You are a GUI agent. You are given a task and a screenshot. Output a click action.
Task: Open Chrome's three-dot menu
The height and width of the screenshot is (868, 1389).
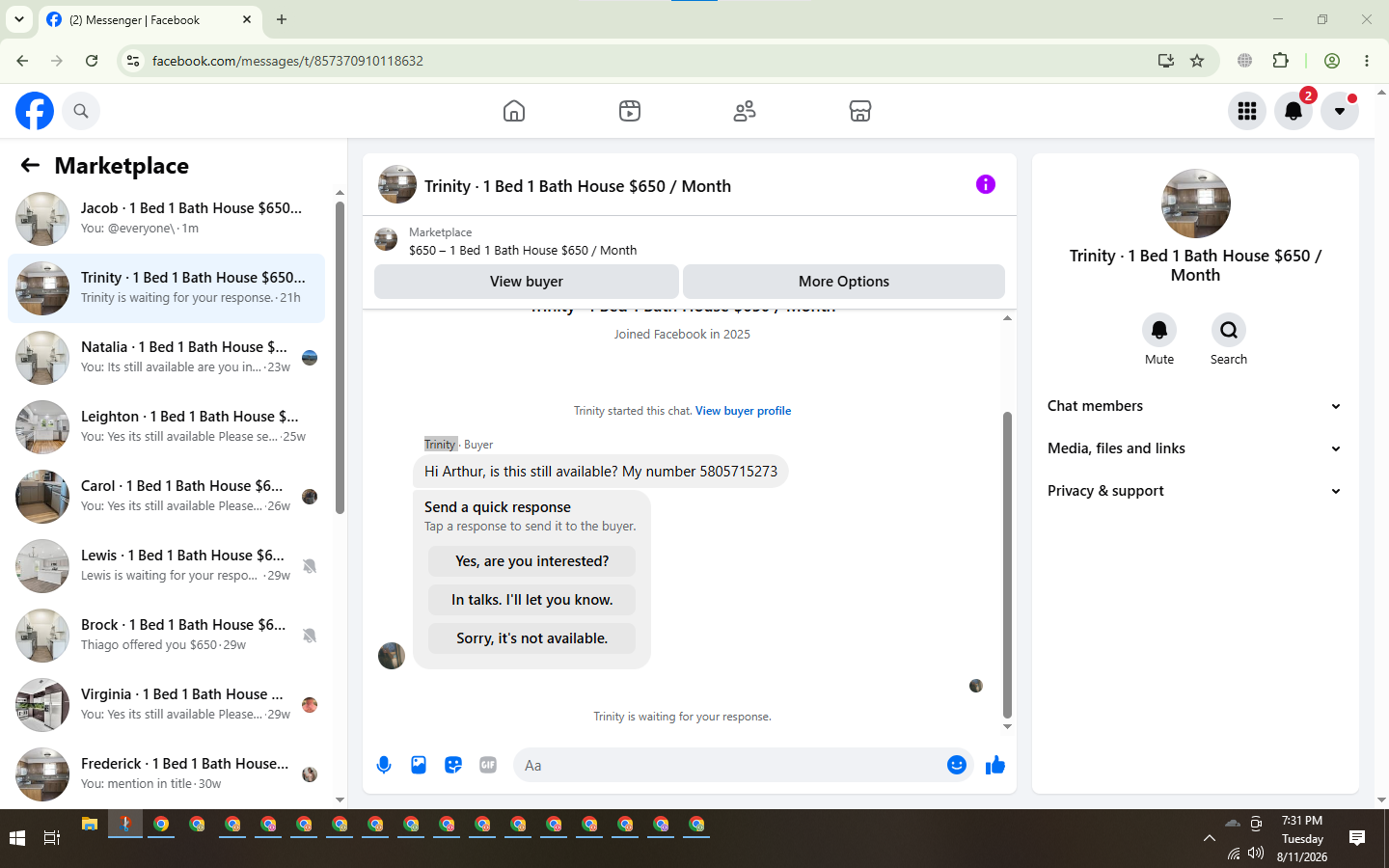1367,61
